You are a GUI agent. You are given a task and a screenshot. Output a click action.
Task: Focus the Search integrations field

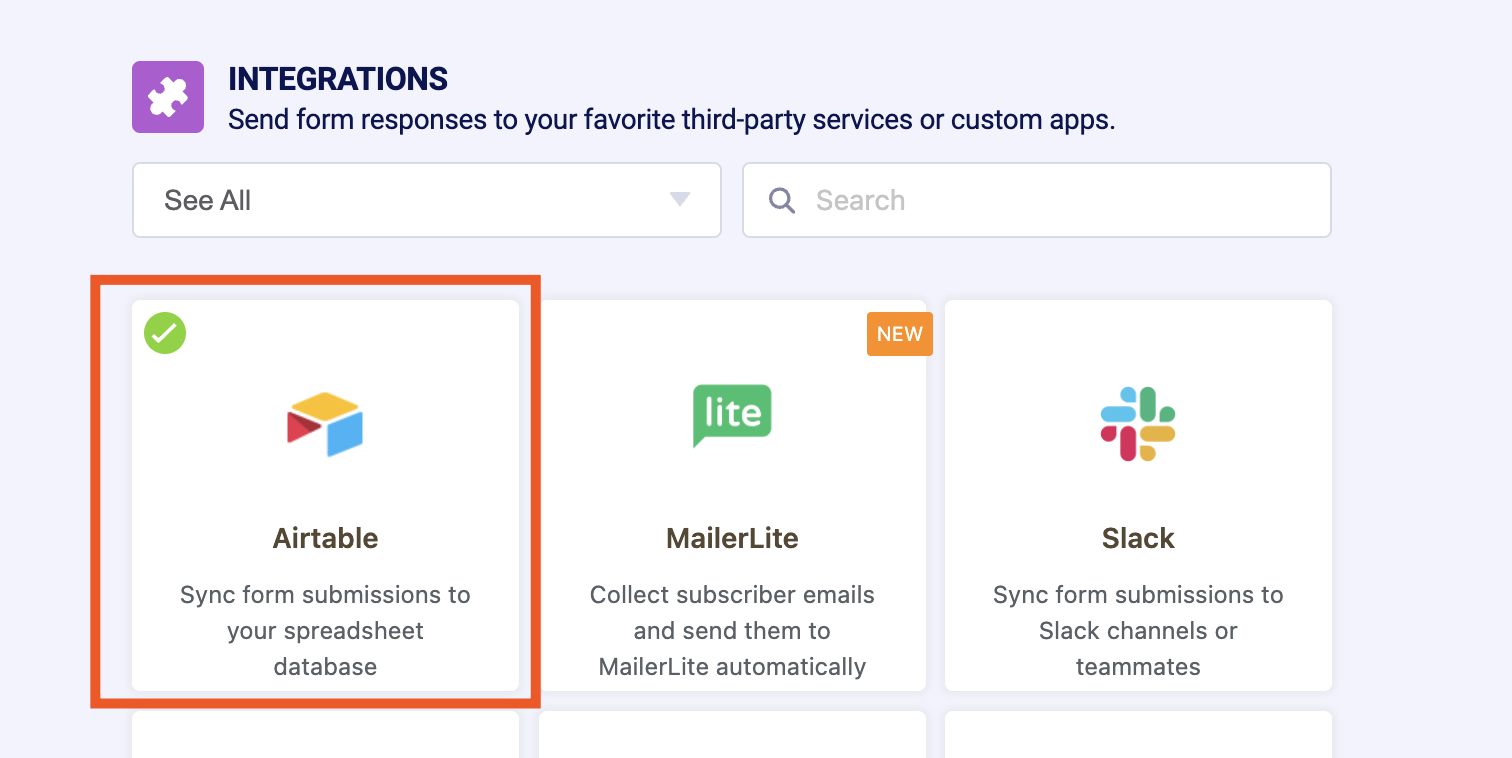coord(1036,200)
